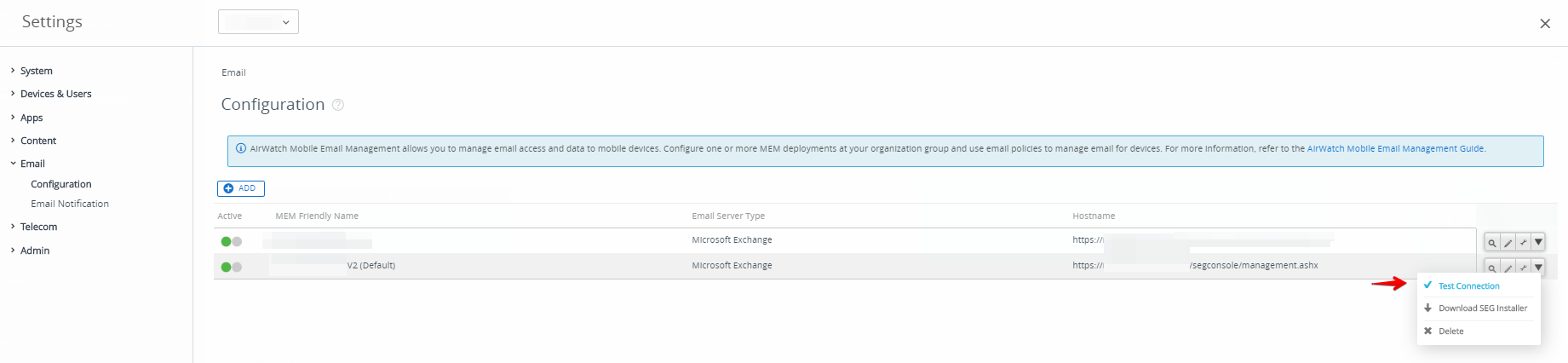Open the dropdown next to Settings title

click(x=258, y=22)
